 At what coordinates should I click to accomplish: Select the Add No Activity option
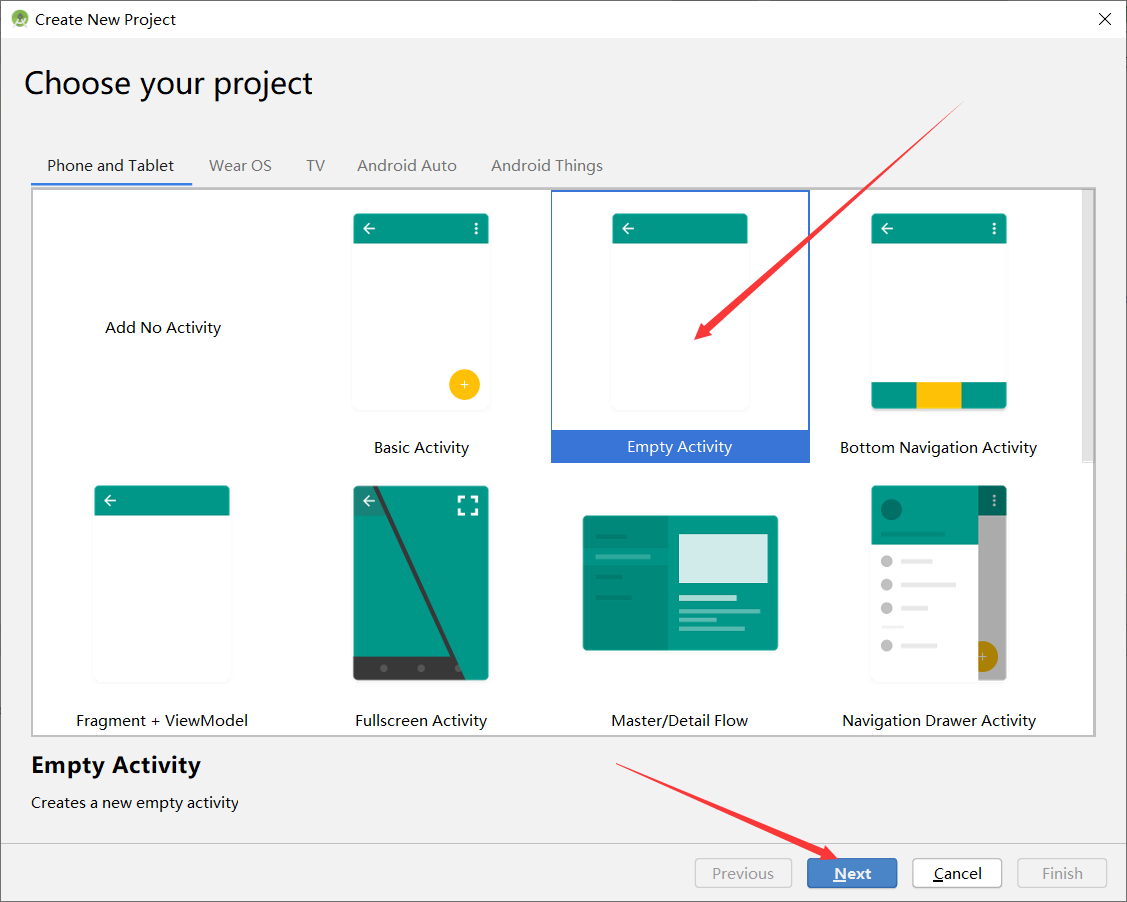tap(162, 327)
